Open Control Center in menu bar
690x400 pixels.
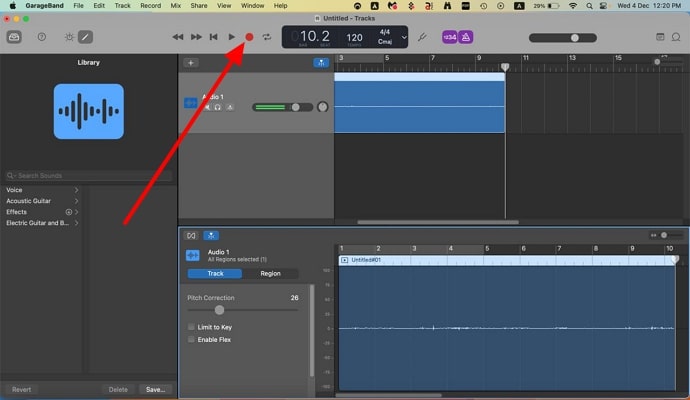coord(604,6)
